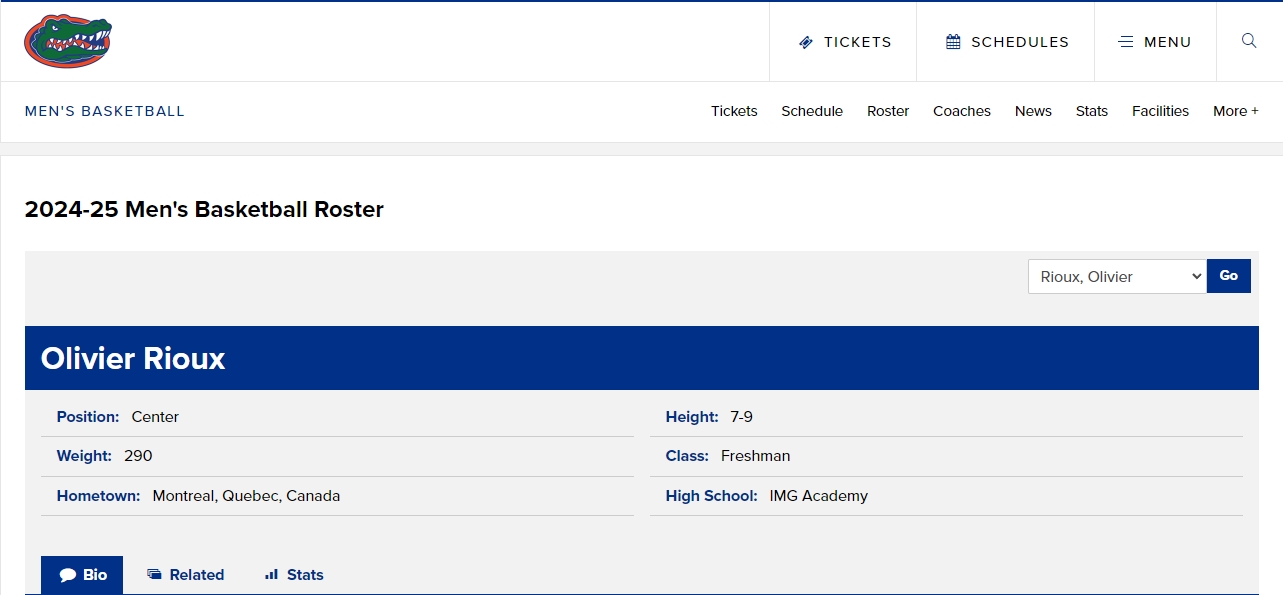
Task: Open the search magnifier icon
Action: 1249,41
